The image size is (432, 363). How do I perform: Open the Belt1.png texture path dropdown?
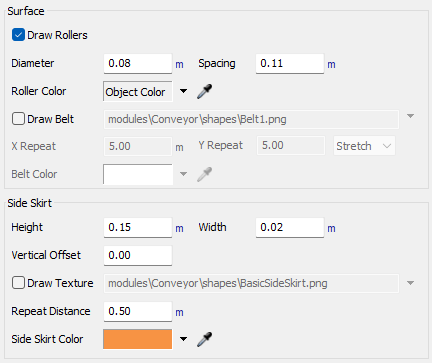click(x=410, y=116)
